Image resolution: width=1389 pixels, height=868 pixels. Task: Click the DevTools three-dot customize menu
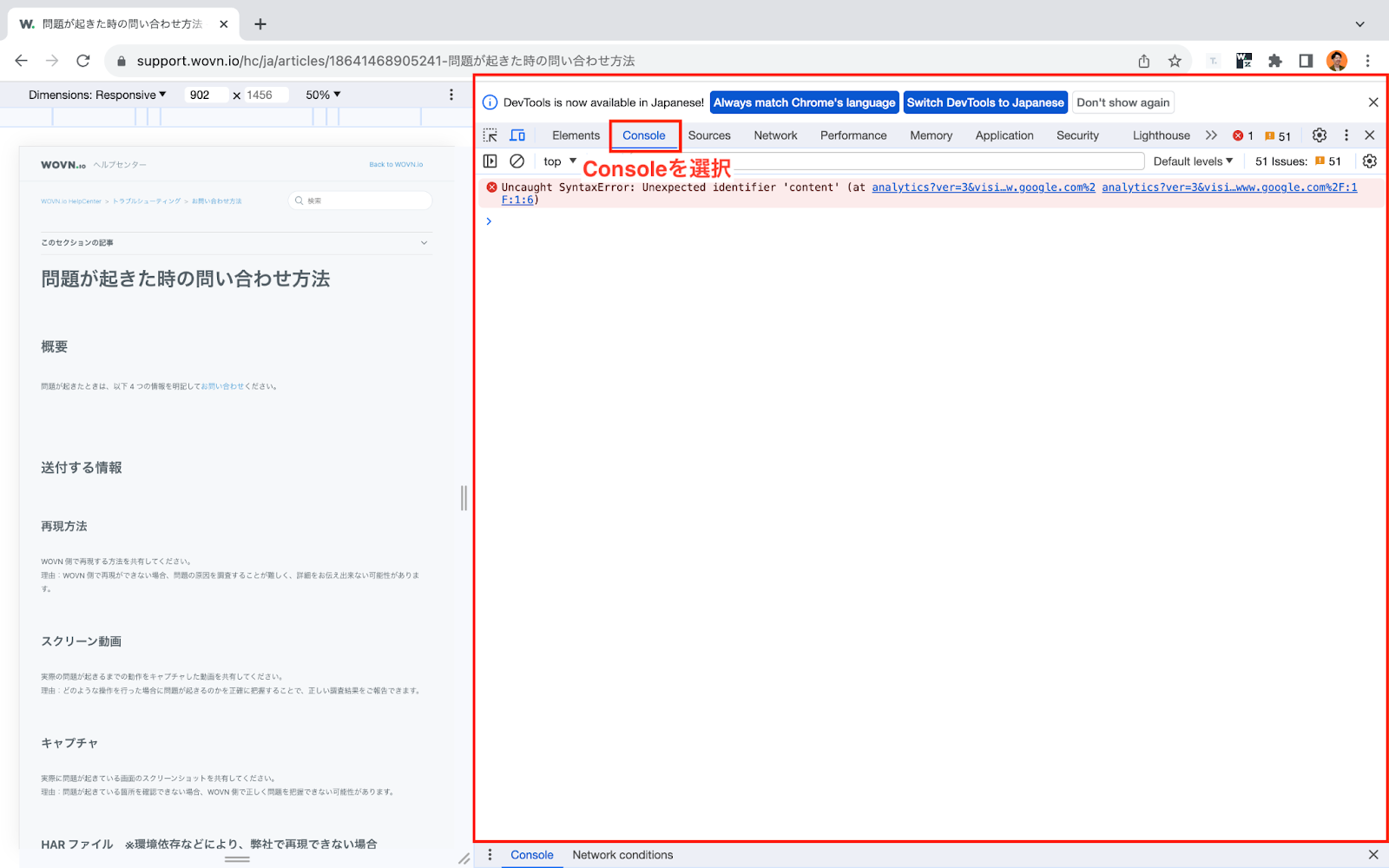1346,135
